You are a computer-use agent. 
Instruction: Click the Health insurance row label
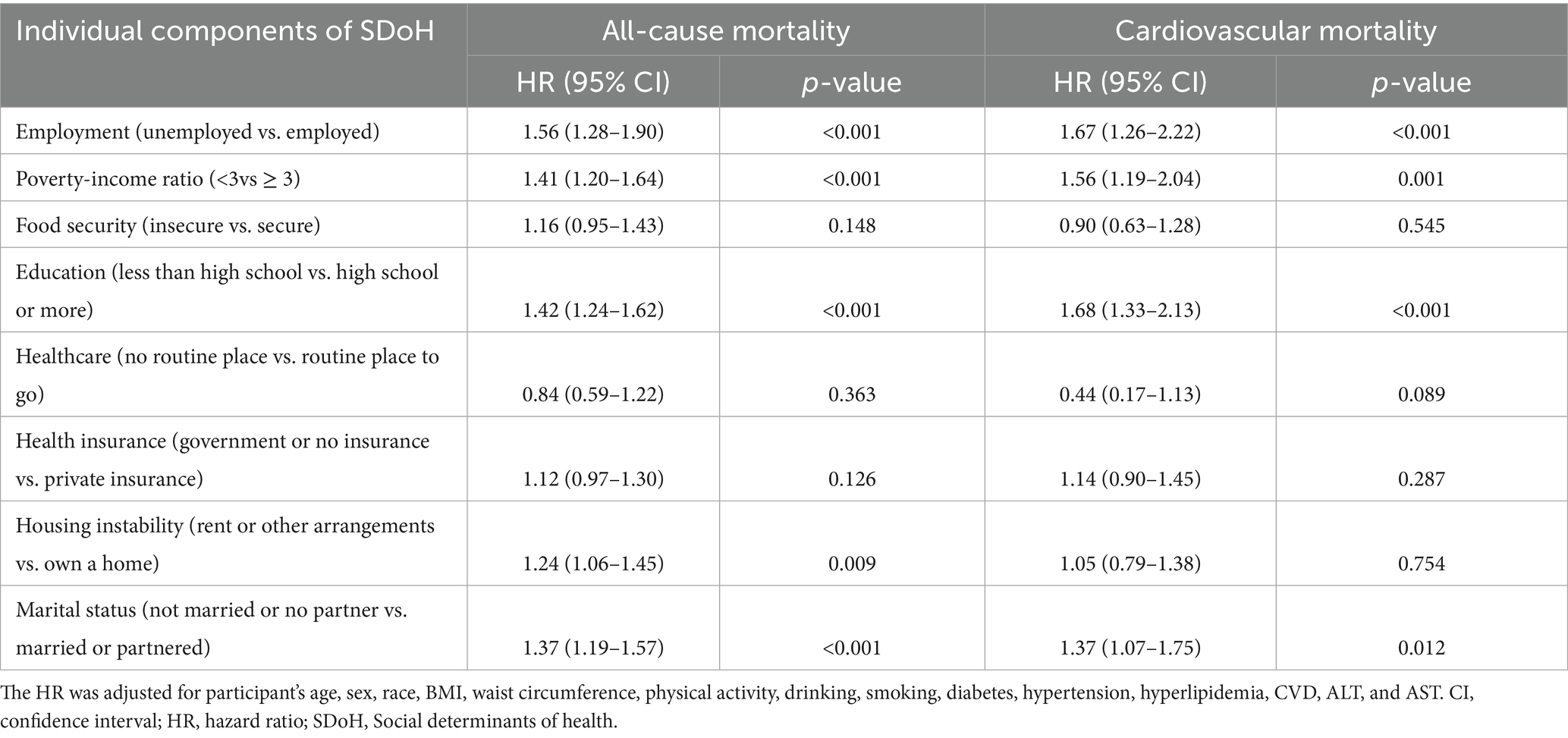[222, 460]
